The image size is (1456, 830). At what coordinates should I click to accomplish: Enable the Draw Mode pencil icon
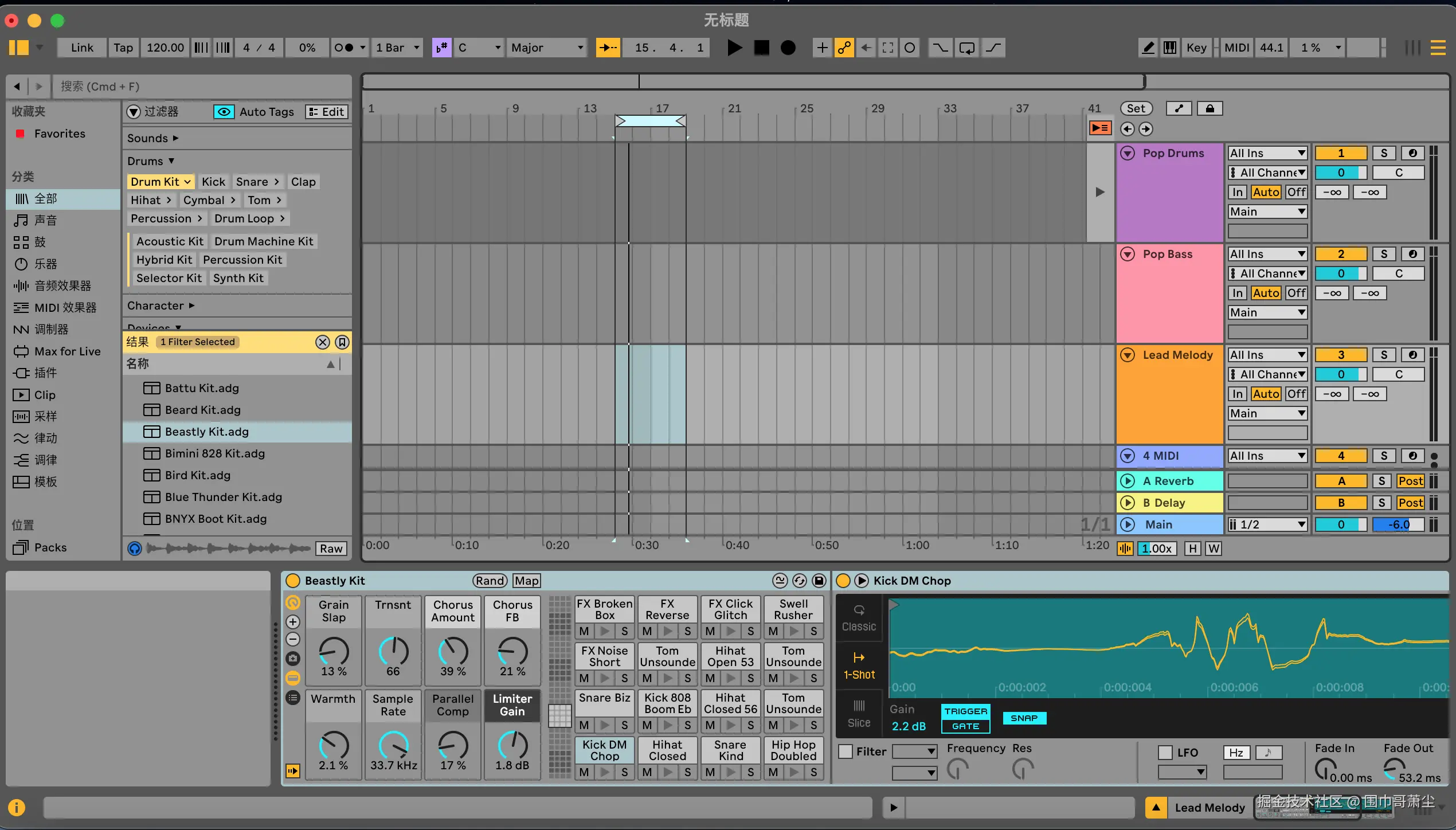(x=1148, y=48)
